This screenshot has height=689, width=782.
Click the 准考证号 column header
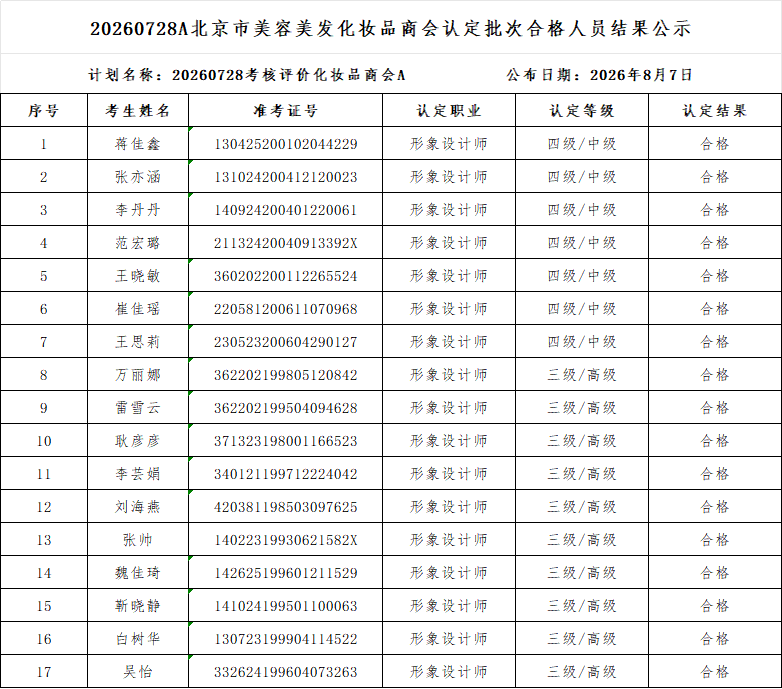tap(285, 110)
